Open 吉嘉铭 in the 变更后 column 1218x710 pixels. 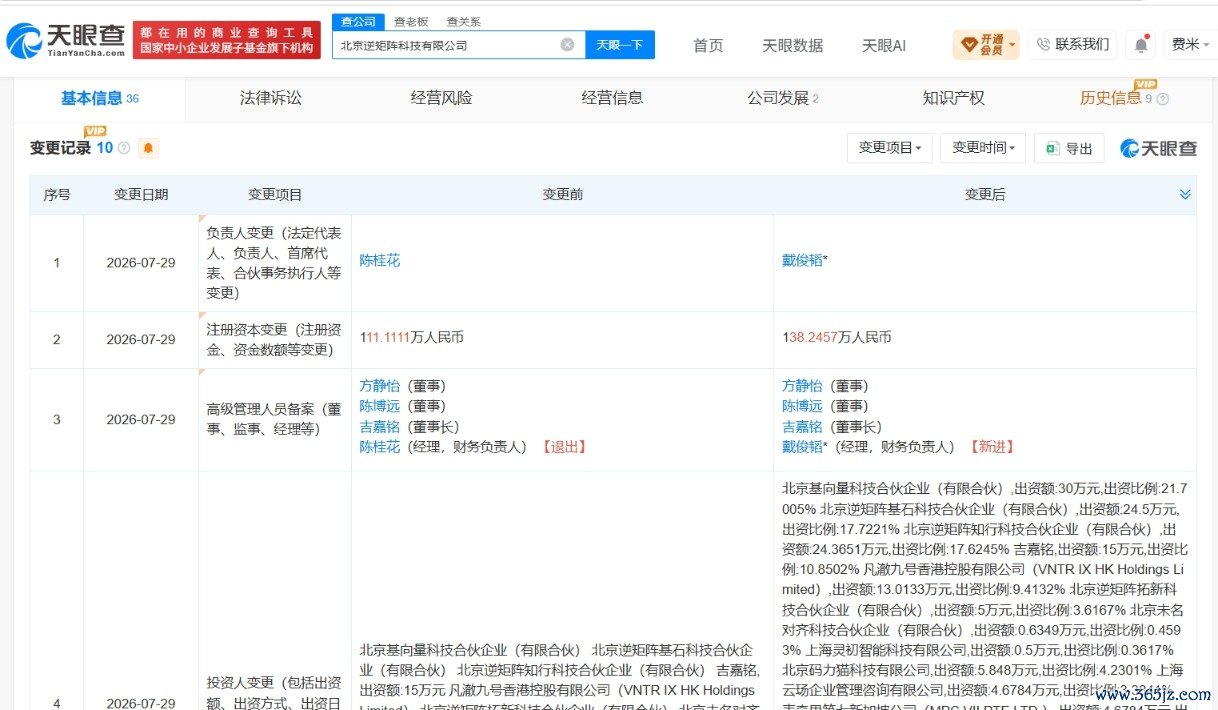click(x=802, y=426)
